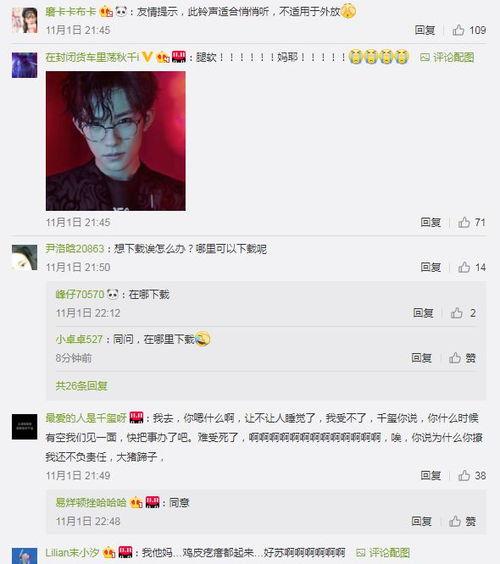The height and width of the screenshot is (564, 500).
Task: Reply to 尹浩晗20863's download question
Action: pyautogui.click(x=431, y=267)
